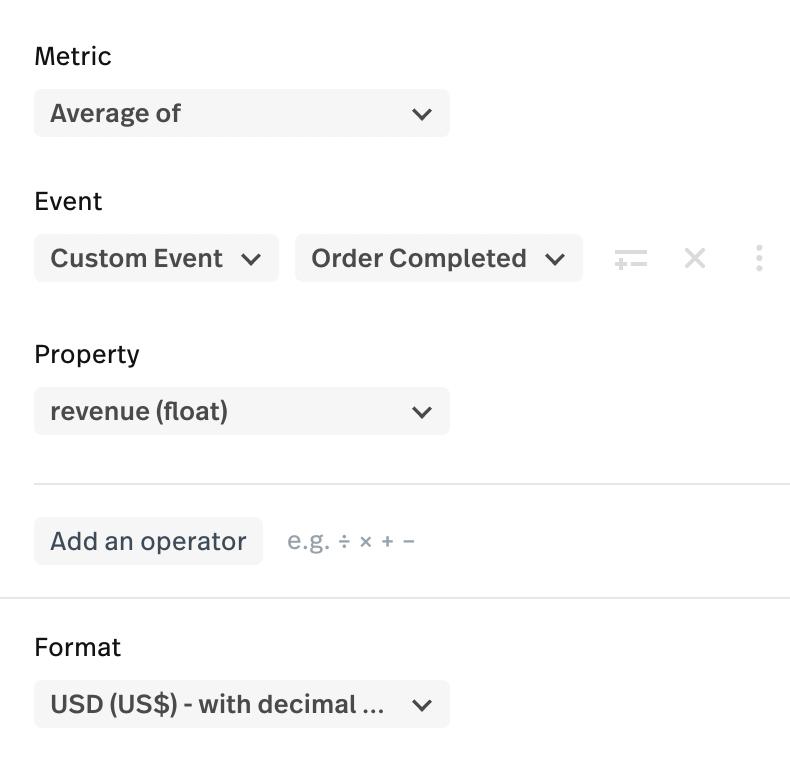Change the Order Completed event selection
This screenshot has height=758, width=790.
[x=438, y=258]
